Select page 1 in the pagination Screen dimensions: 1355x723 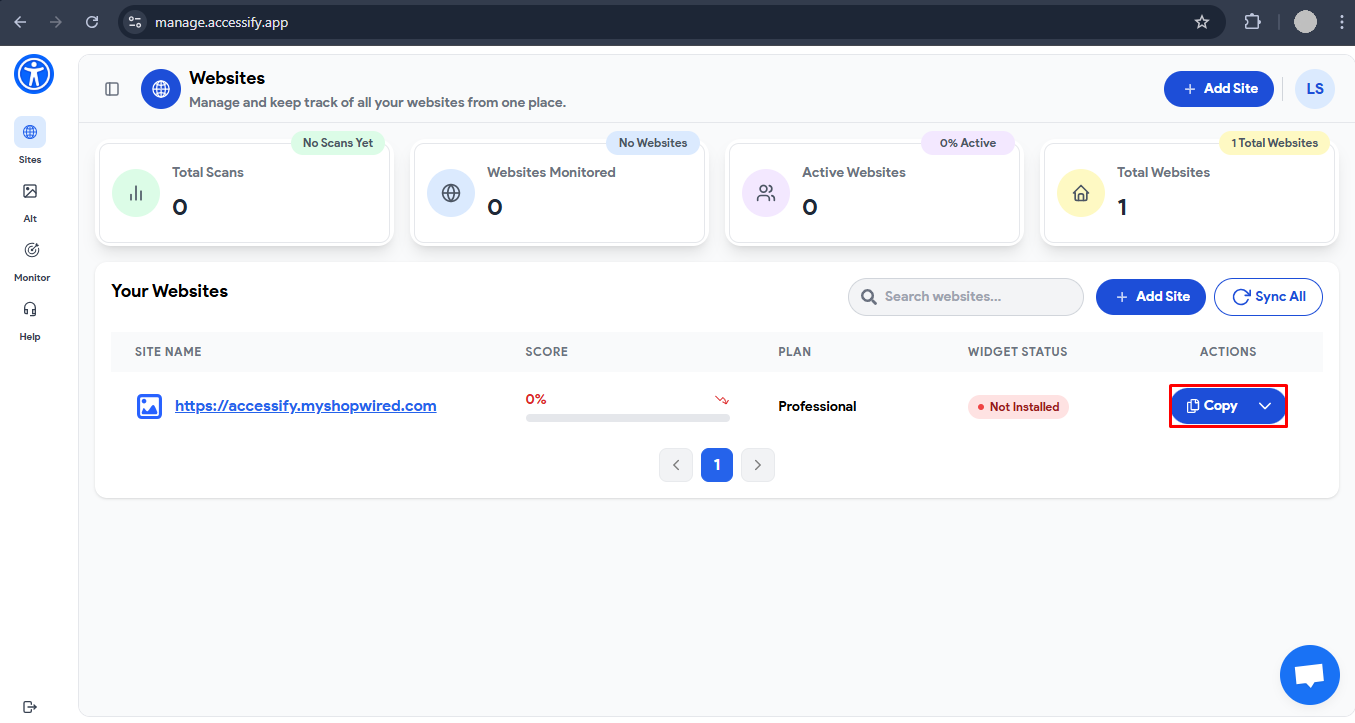[716, 464]
